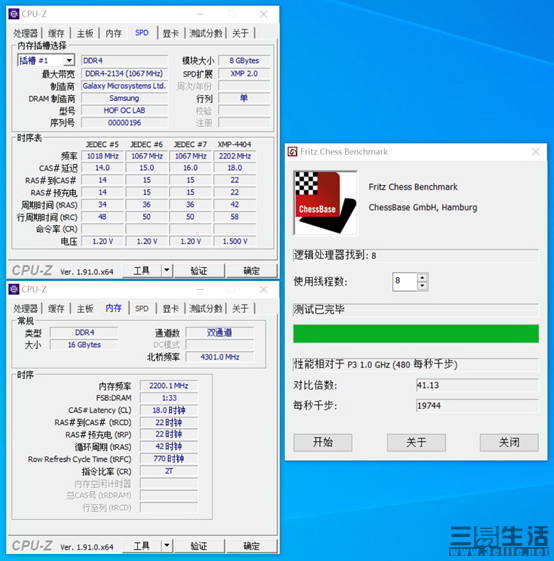Click the 开始 button to start benchmark

click(x=323, y=442)
